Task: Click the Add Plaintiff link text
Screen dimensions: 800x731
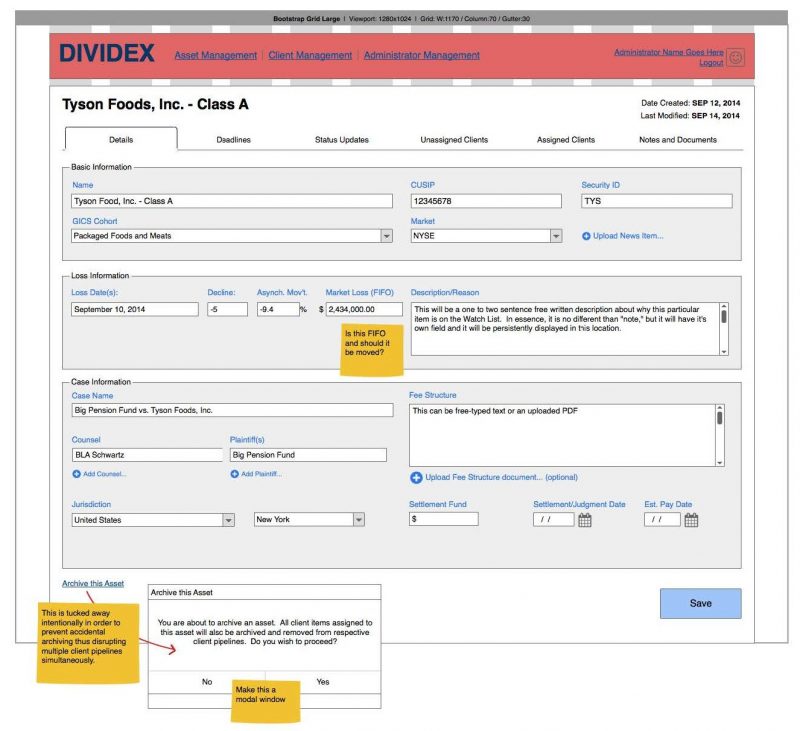Action: pyautogui.click(x=261, y=474)
